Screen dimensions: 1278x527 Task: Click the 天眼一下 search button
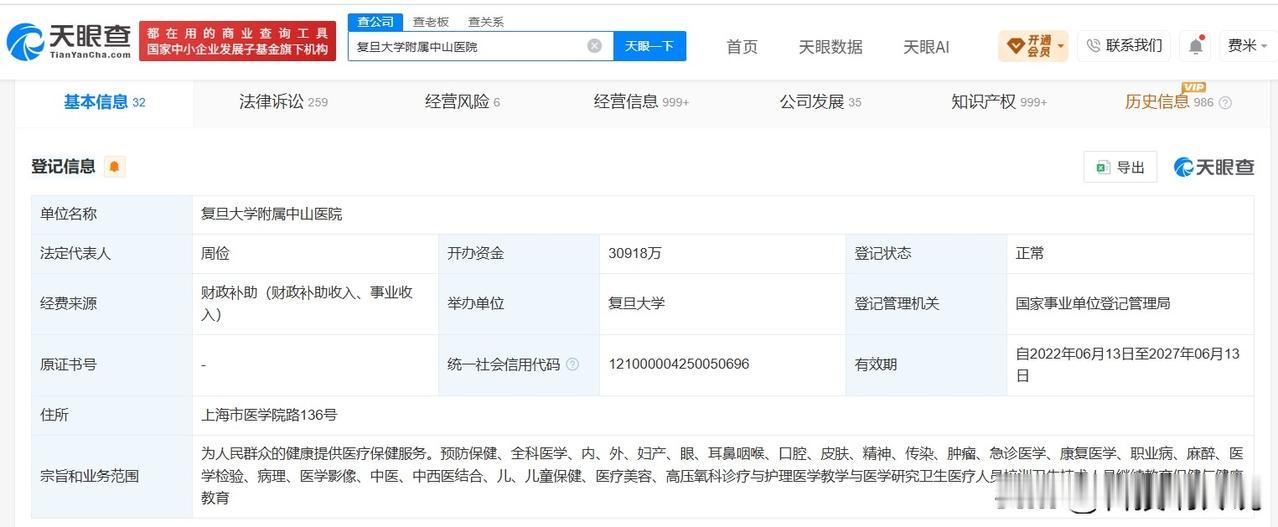pos(650,46)
